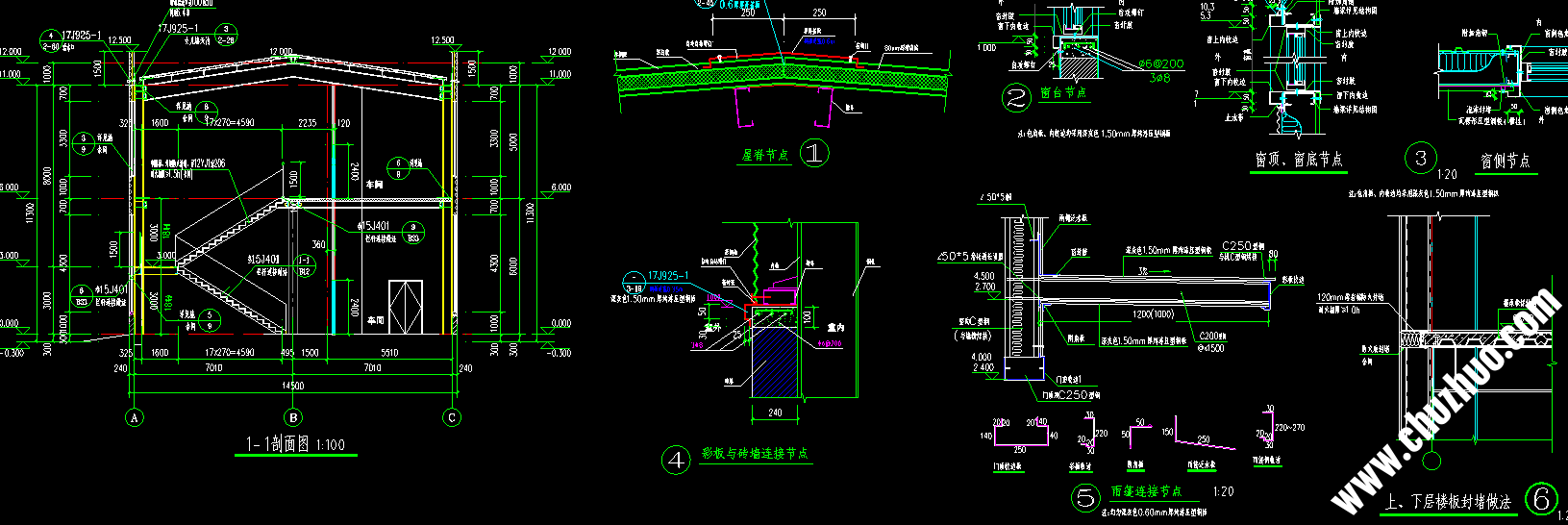Select the door symbol in section view
Image resolution: width=1568 pixels, height=525 pixels.
[x=405, y=307]
